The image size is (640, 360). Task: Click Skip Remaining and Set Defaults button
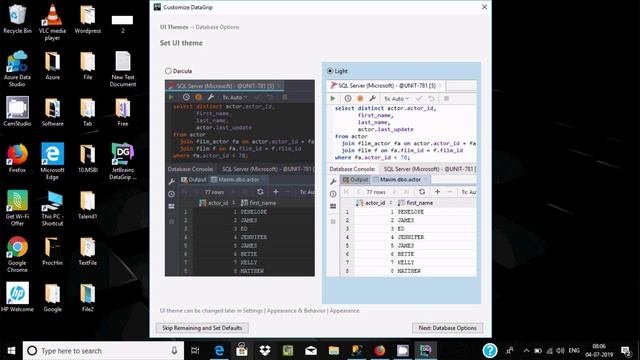[202, 328]
